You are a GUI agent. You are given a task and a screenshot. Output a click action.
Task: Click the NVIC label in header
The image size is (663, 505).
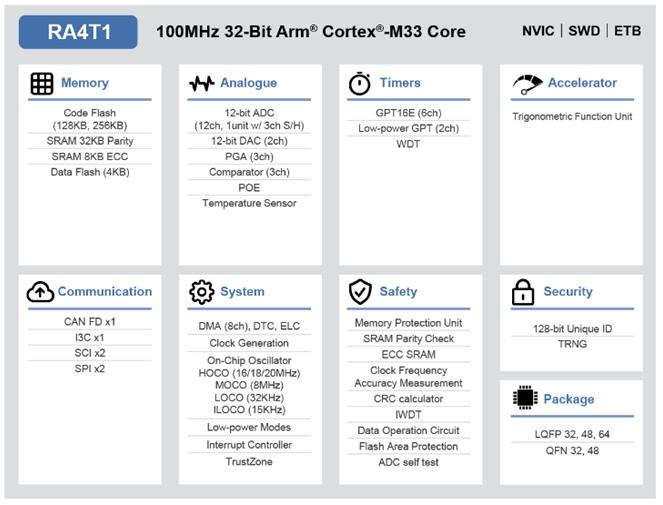(x=538, y=31)
